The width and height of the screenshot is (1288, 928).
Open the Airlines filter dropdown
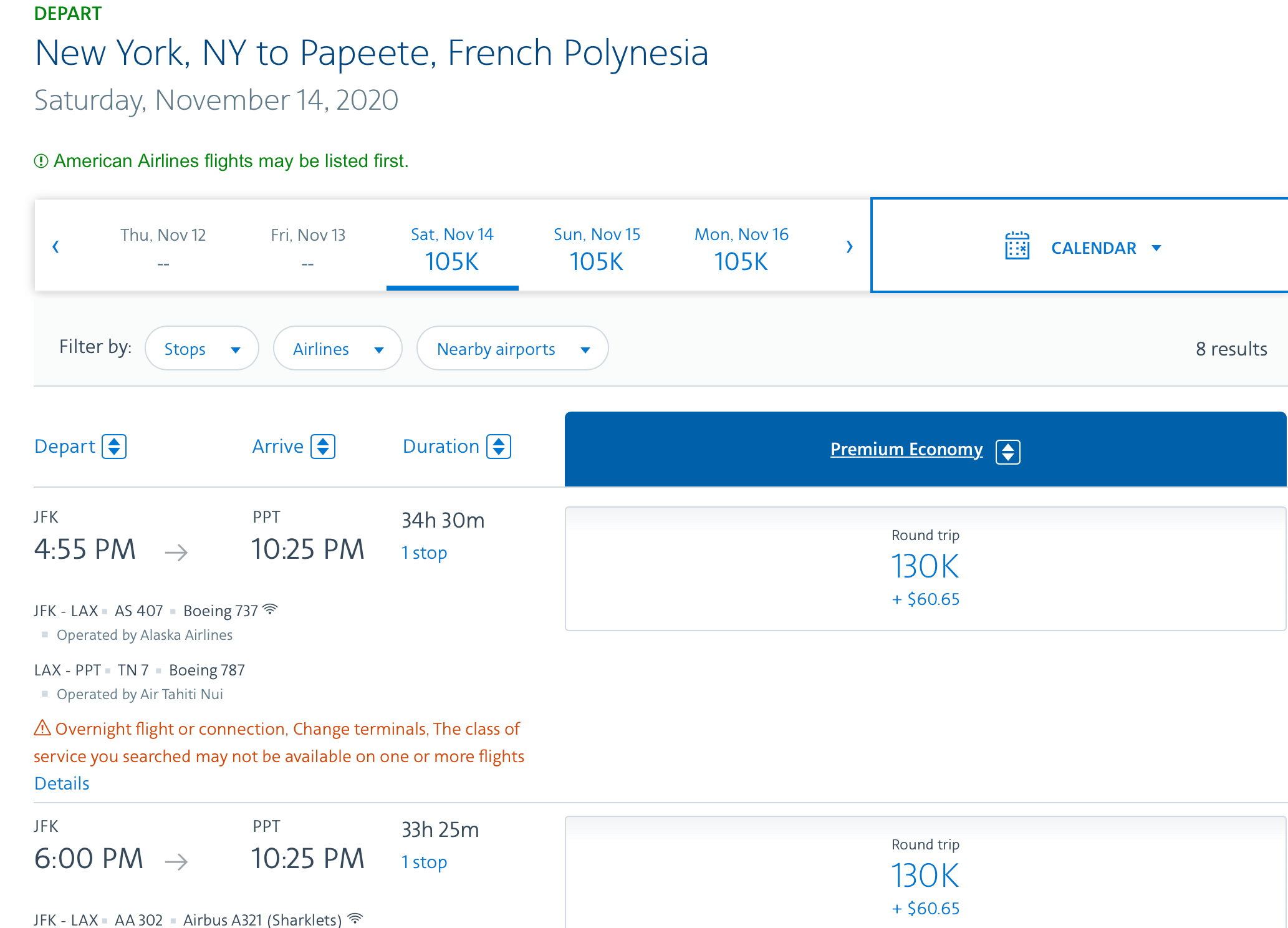click(x=337, y=349)
